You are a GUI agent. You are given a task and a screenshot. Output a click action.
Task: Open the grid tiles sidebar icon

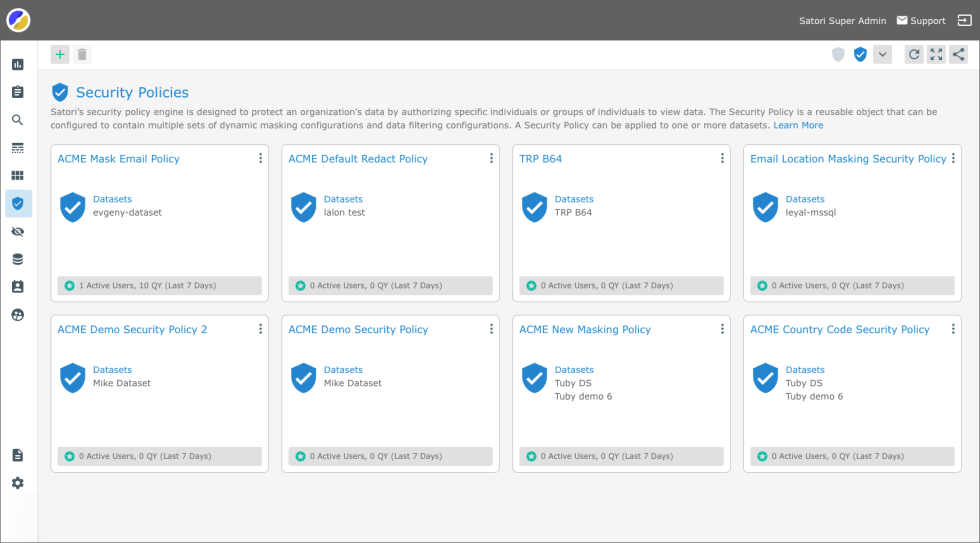(x=18, y=176)
